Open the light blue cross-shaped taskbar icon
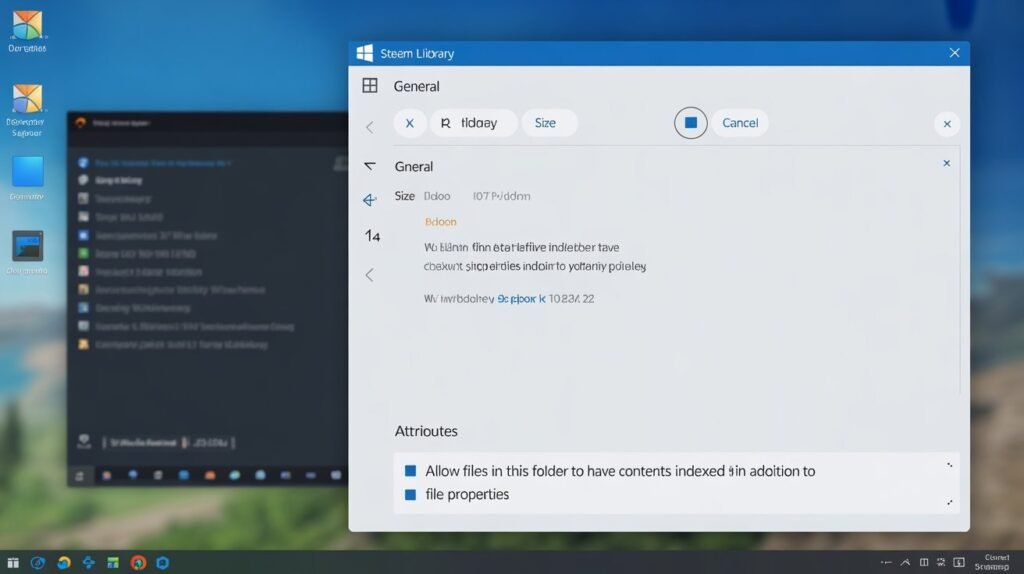Screen dimensions: 1024x574 pos(88,562)
